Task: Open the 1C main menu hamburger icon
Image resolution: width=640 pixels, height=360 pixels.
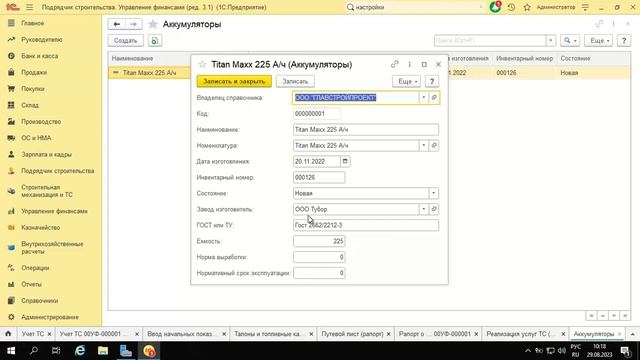Action: tap(29, 7)
